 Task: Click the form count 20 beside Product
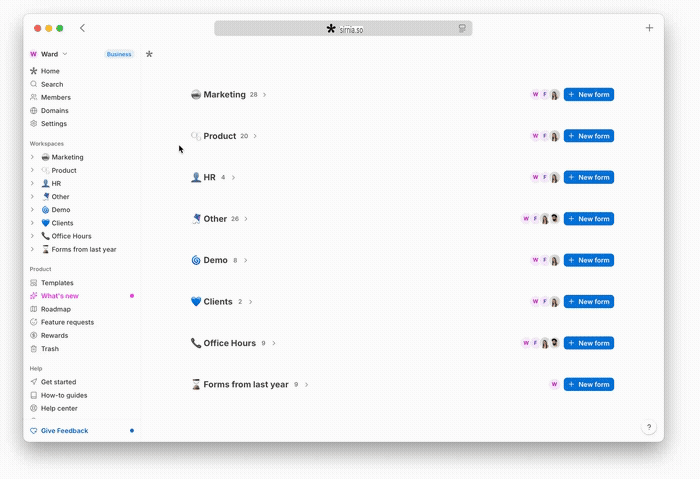click(244, 136)
